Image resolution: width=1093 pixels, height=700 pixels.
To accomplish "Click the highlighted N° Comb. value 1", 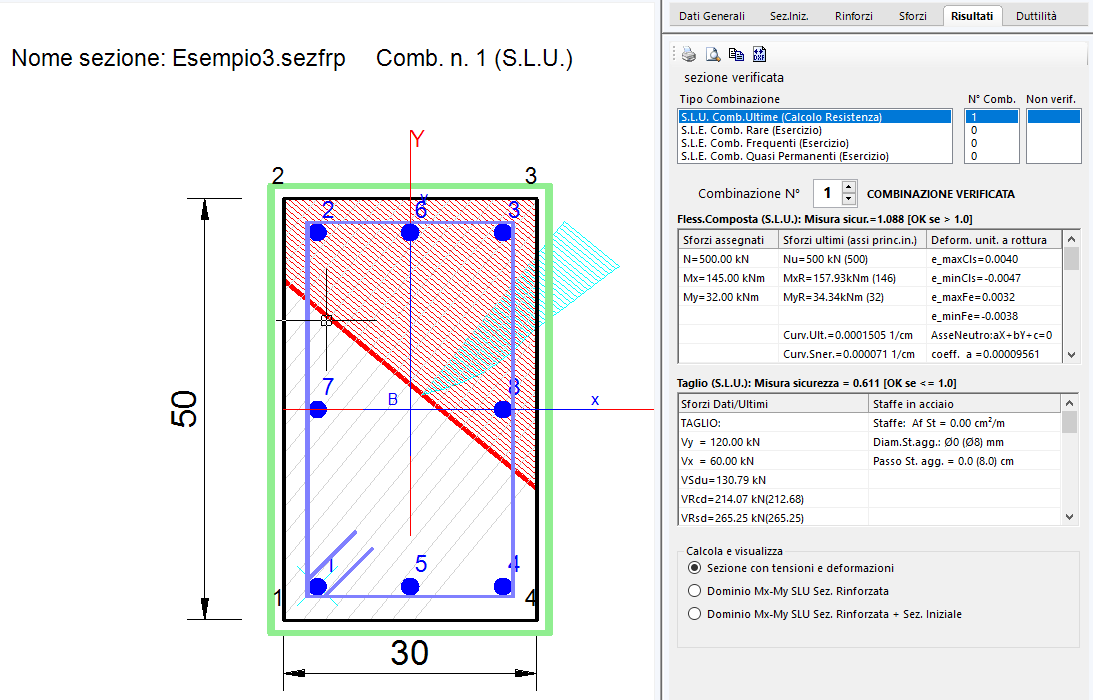I will 992,117.
